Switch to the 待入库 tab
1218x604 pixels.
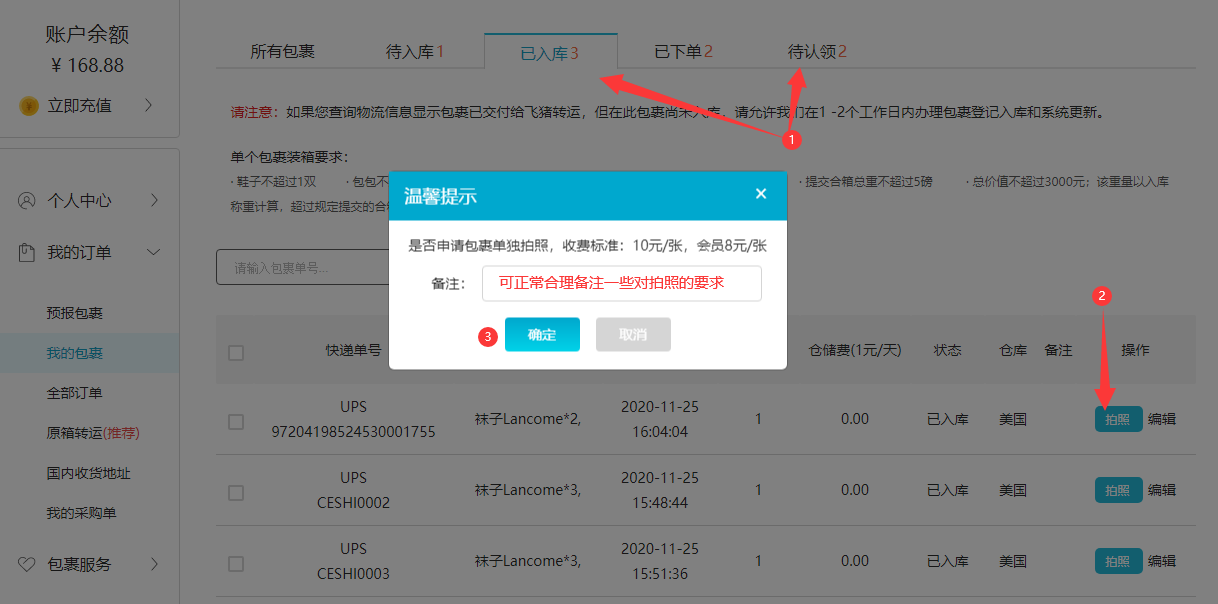(x=414, y=52)
